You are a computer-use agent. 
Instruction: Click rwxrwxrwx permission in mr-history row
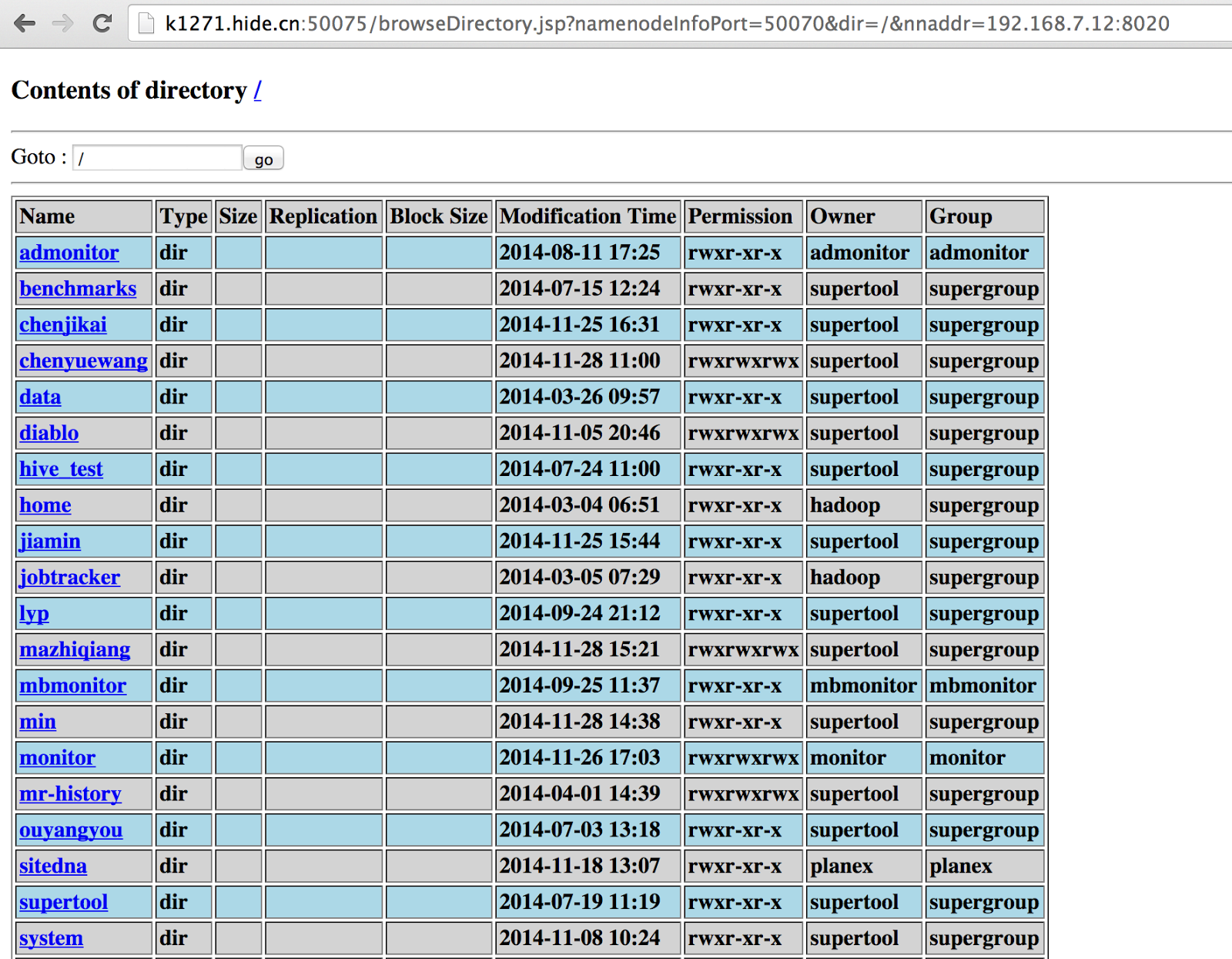click(743, 794)
